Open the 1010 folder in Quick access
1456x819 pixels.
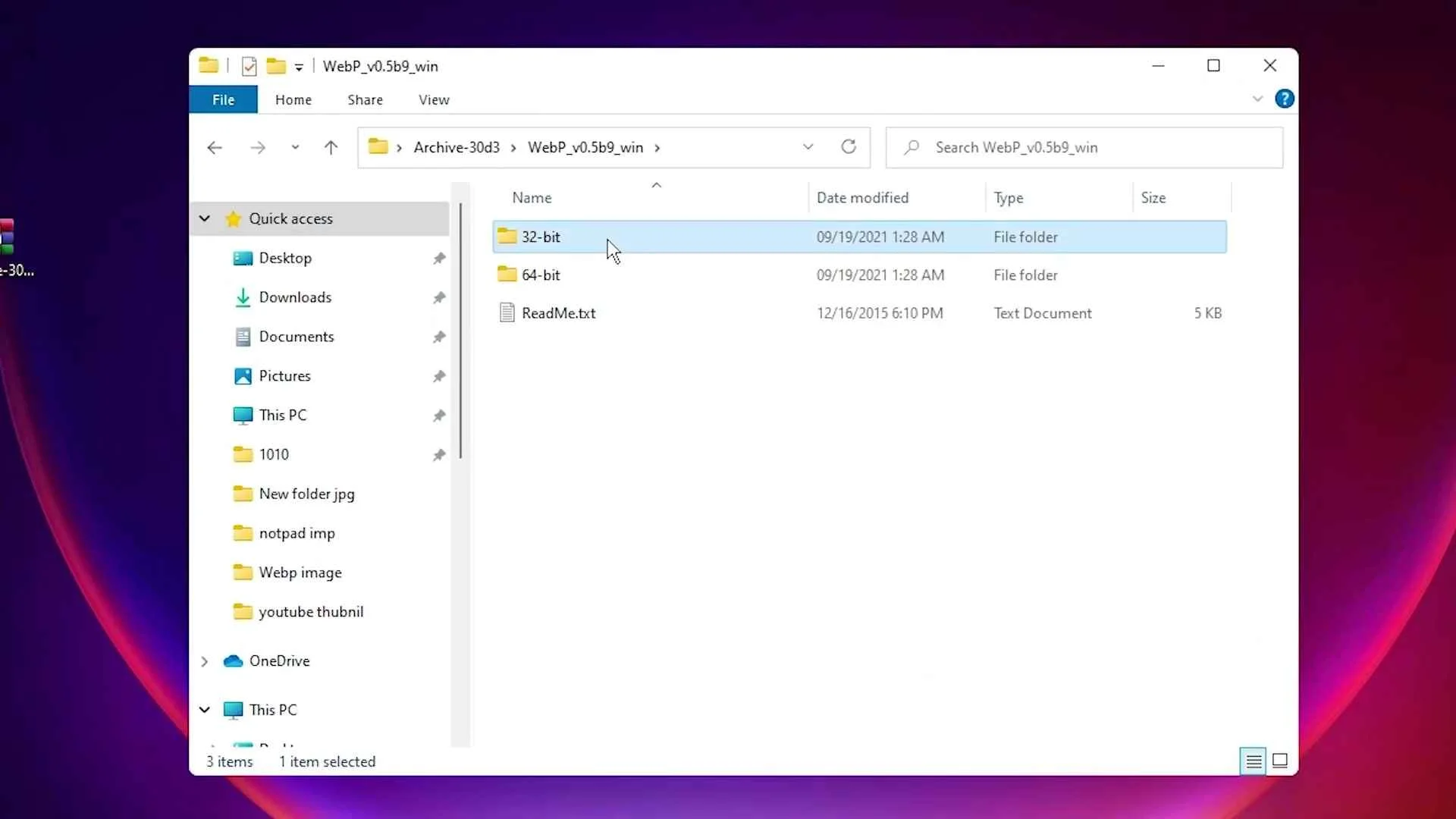274,454
